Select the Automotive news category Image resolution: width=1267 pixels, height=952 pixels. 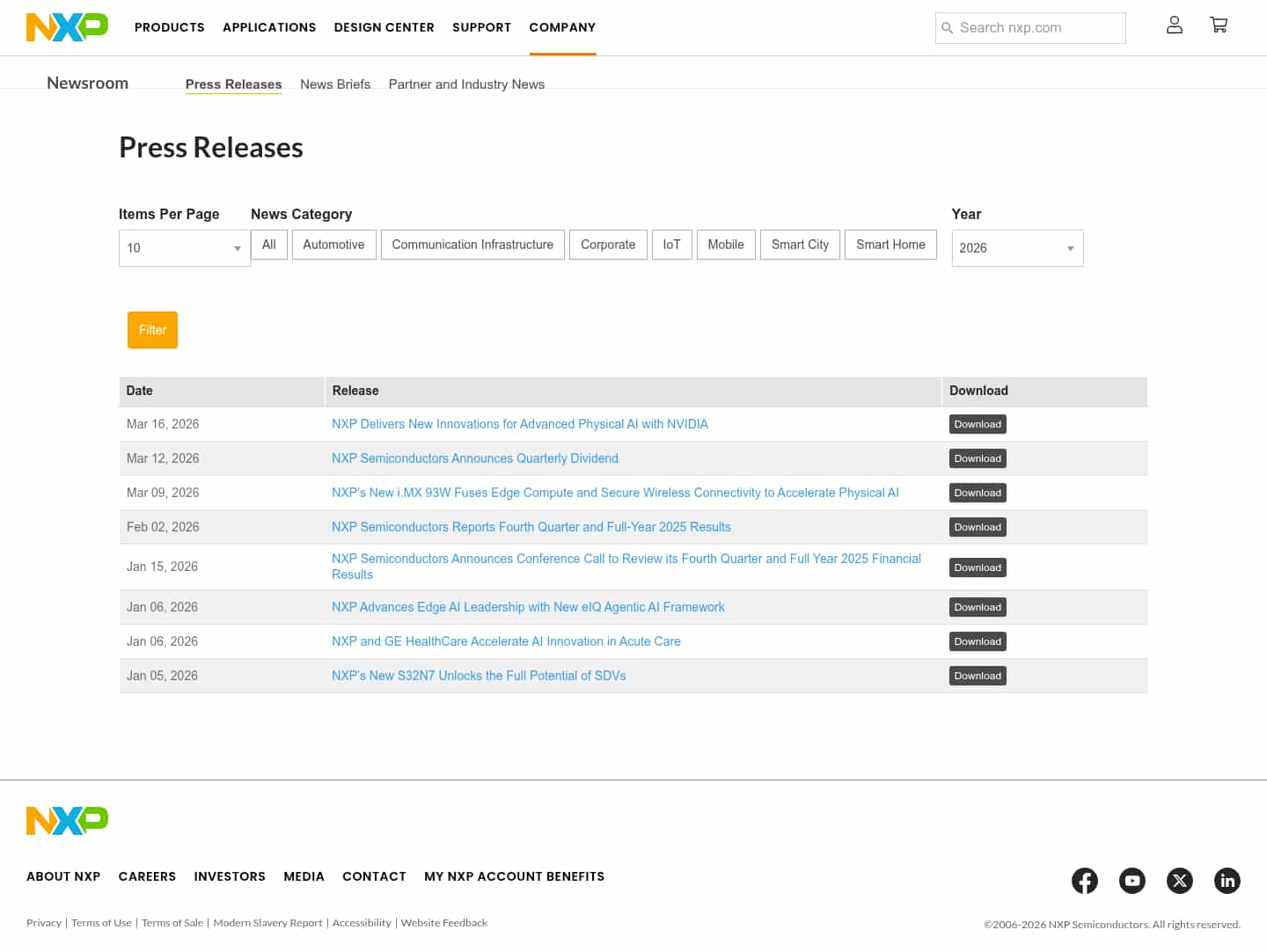pyautogui.click(x=333, y=245)
